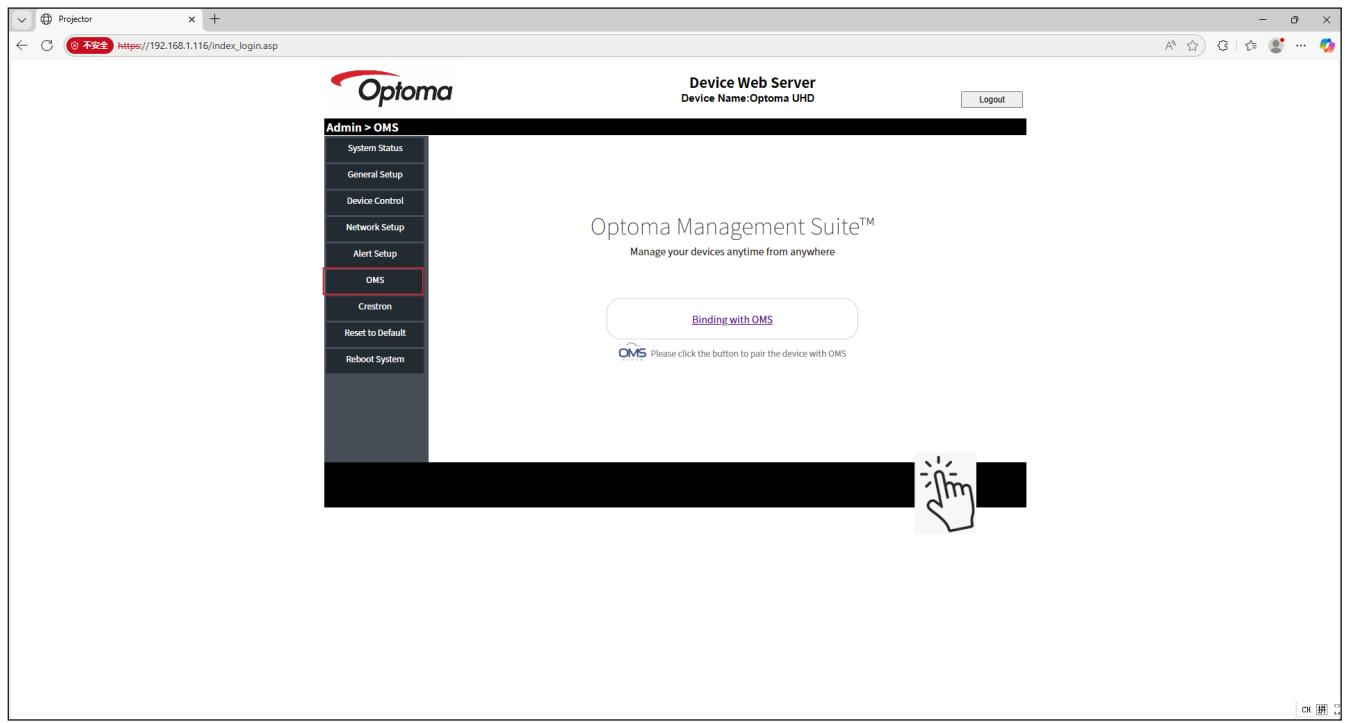
Task: Click the Admin > OMS breadcrumb text
Action: pyautogui.click(x=363, y=127)
